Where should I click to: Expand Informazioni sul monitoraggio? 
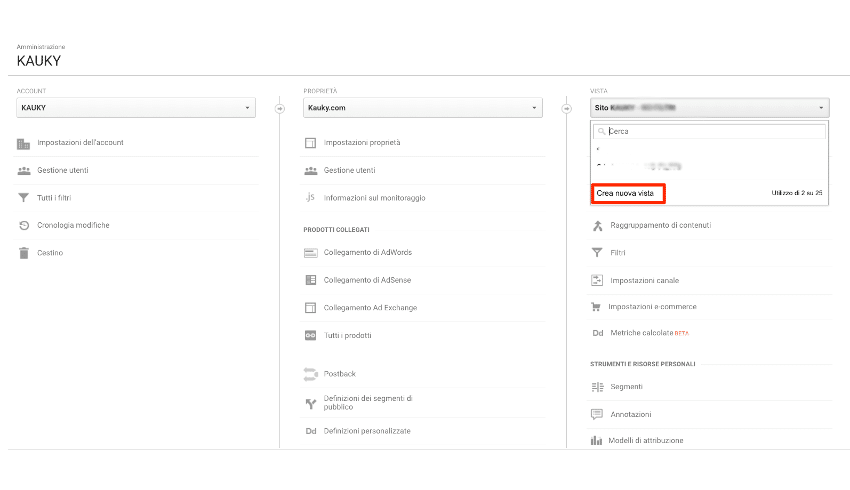tap(375, 198)
